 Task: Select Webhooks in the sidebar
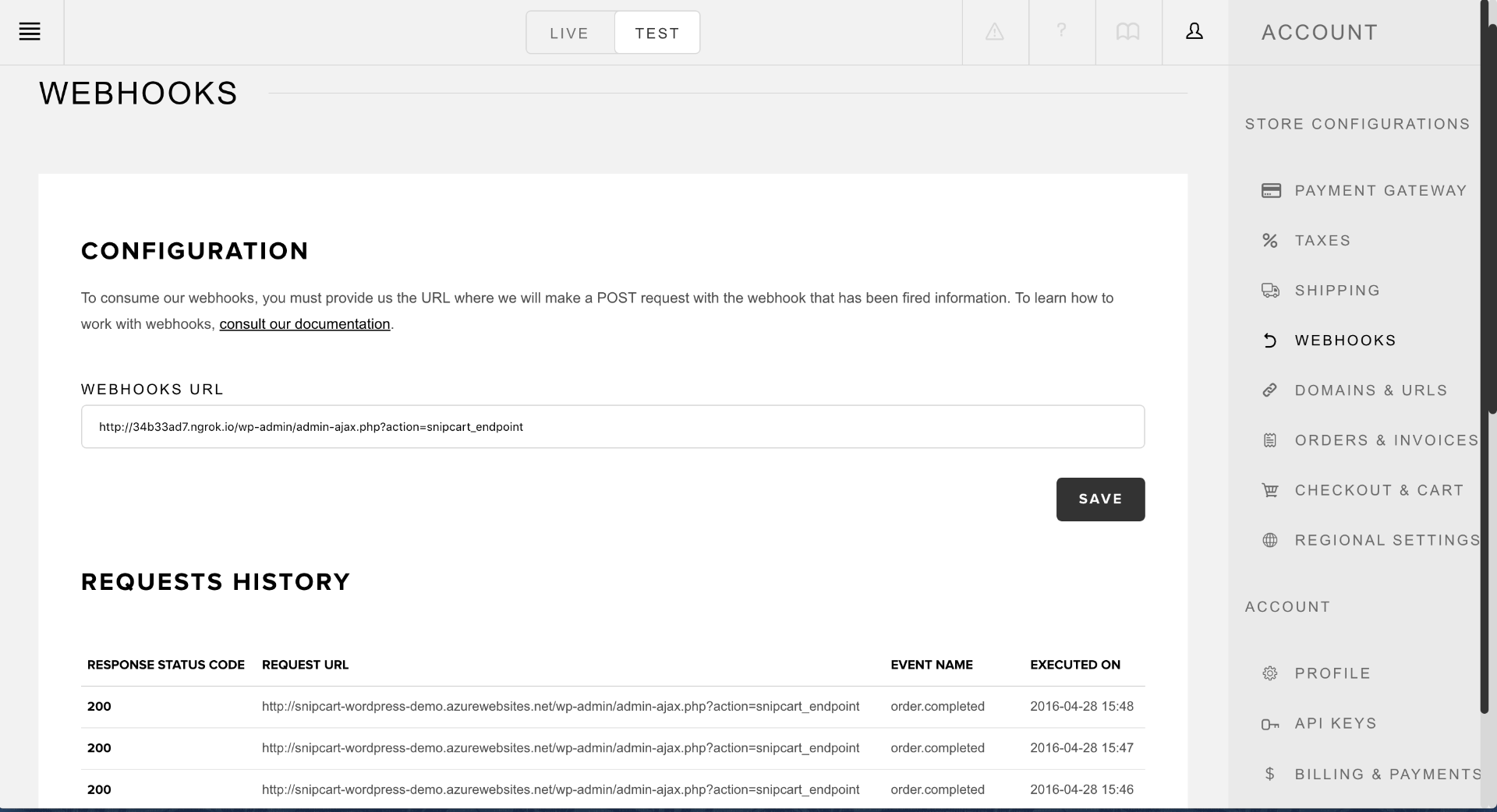click(x=1345, y=341)
